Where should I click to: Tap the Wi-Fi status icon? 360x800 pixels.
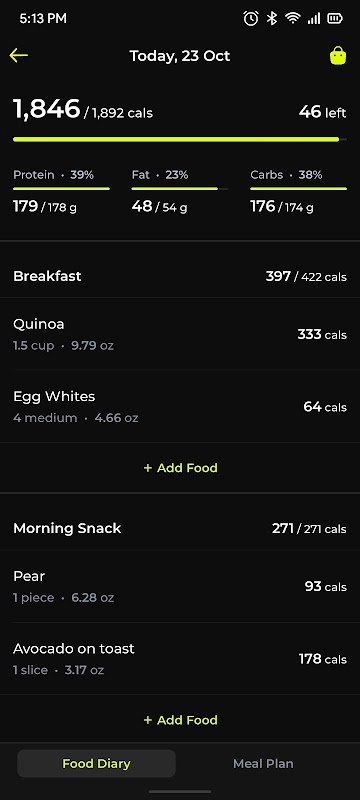293,19
